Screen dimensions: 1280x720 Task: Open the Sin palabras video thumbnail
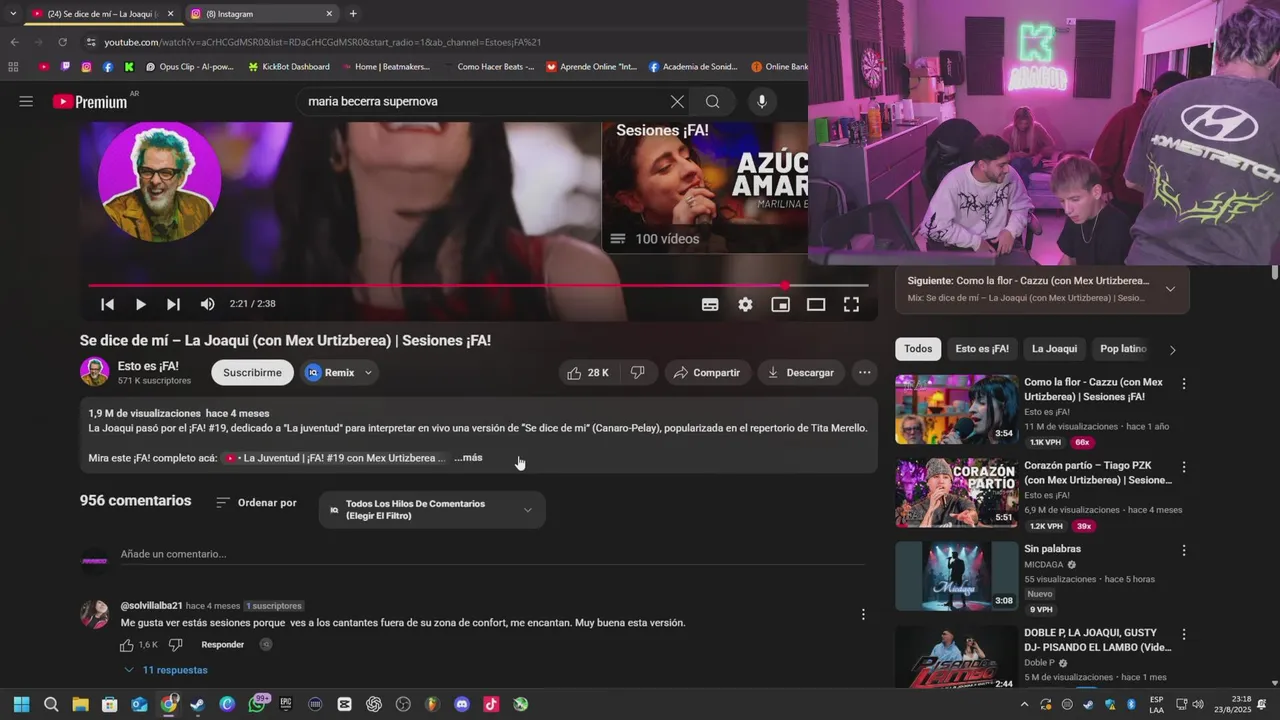tap(956, 576)
